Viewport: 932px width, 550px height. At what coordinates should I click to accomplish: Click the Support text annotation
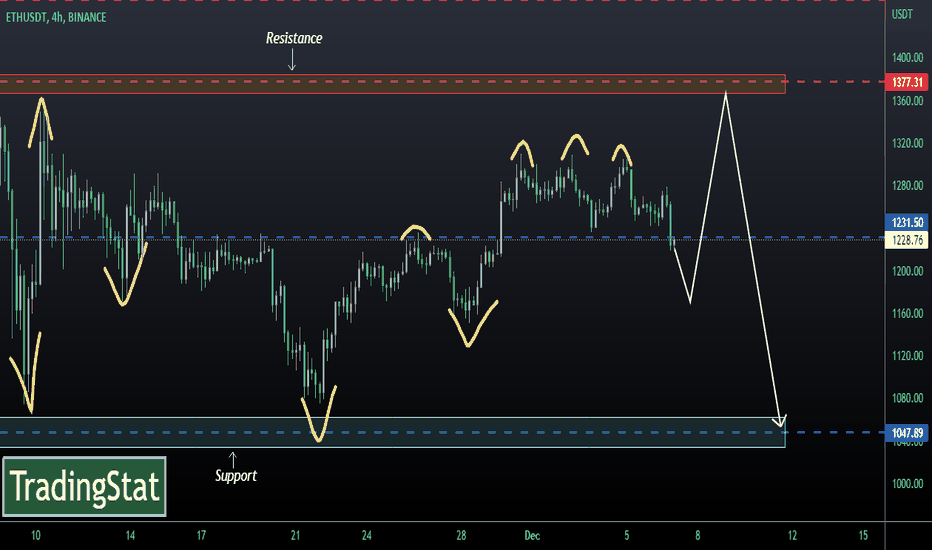tap(235, 476)
